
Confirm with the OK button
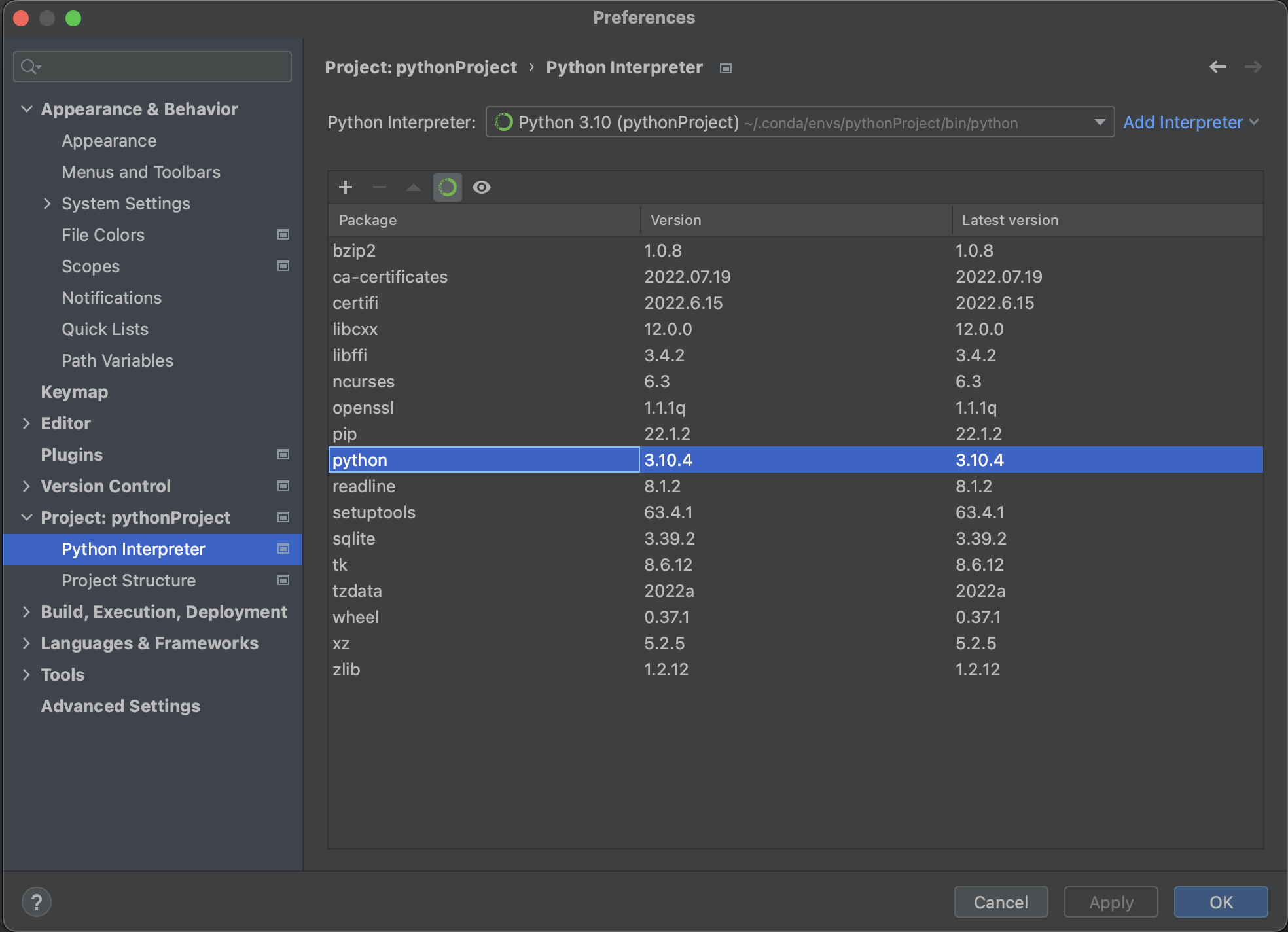tap(1220, 902)
